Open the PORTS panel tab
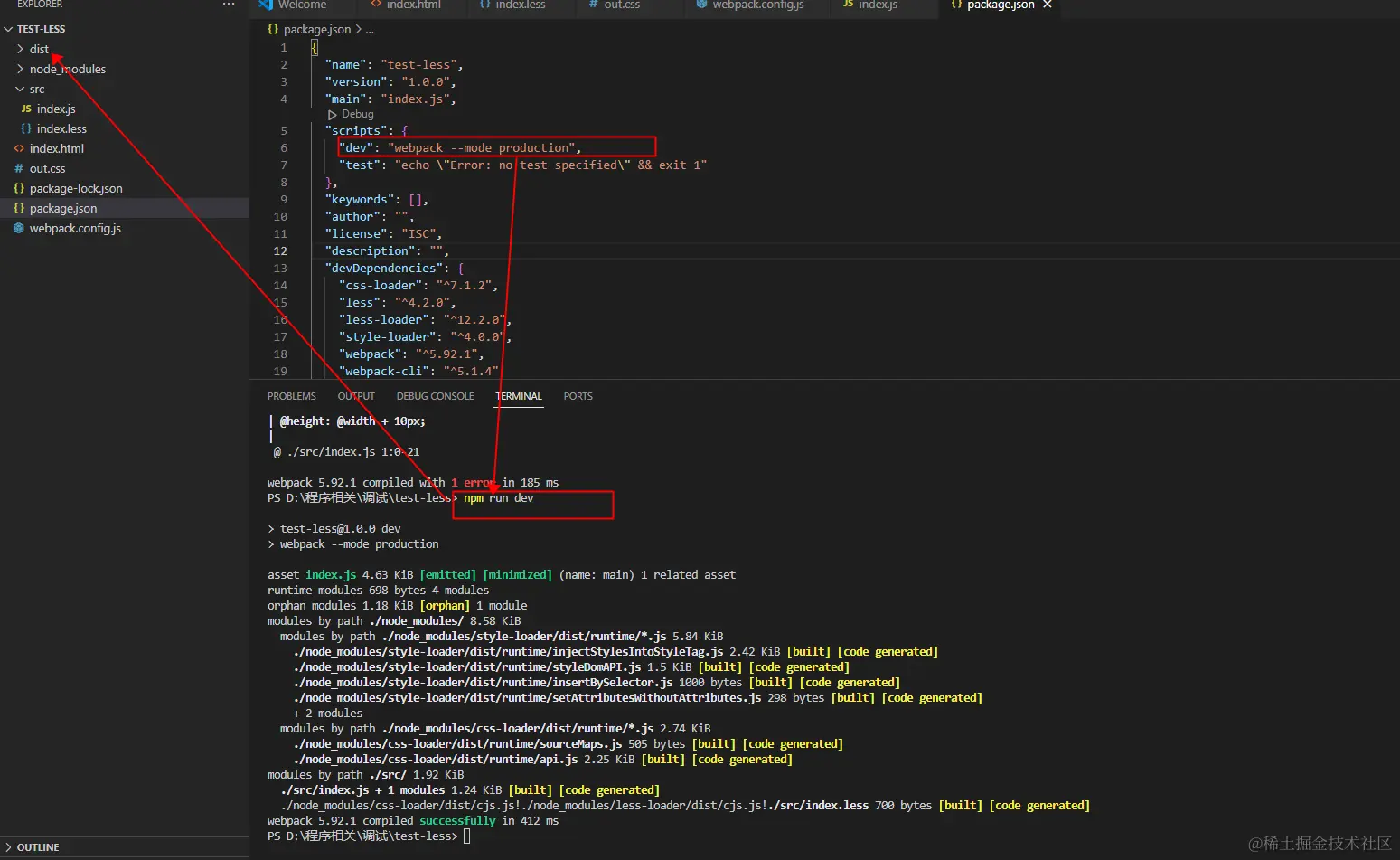The image size is (1400, 860). click(578, 396)
